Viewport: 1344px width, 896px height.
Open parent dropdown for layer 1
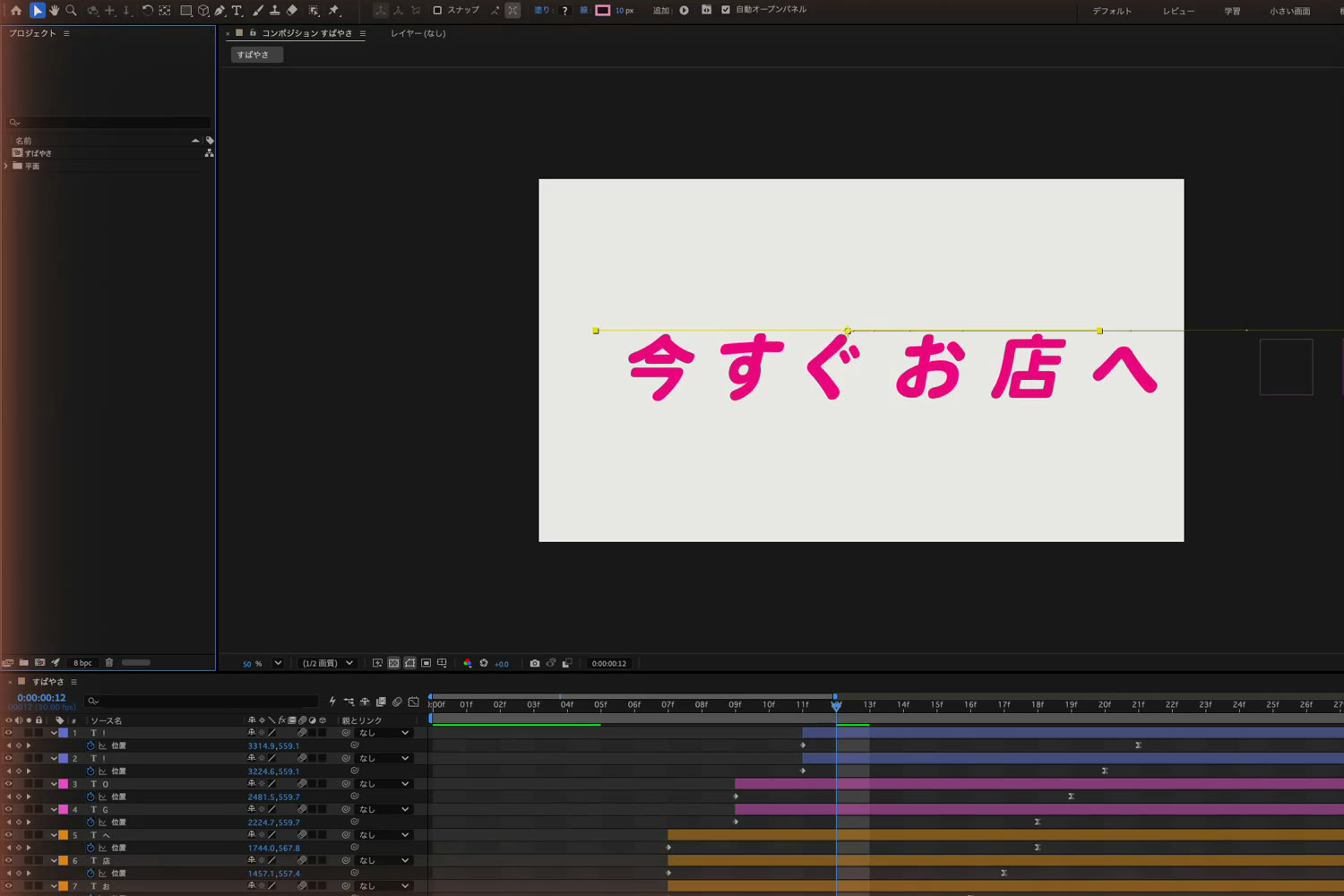(383, 733)
